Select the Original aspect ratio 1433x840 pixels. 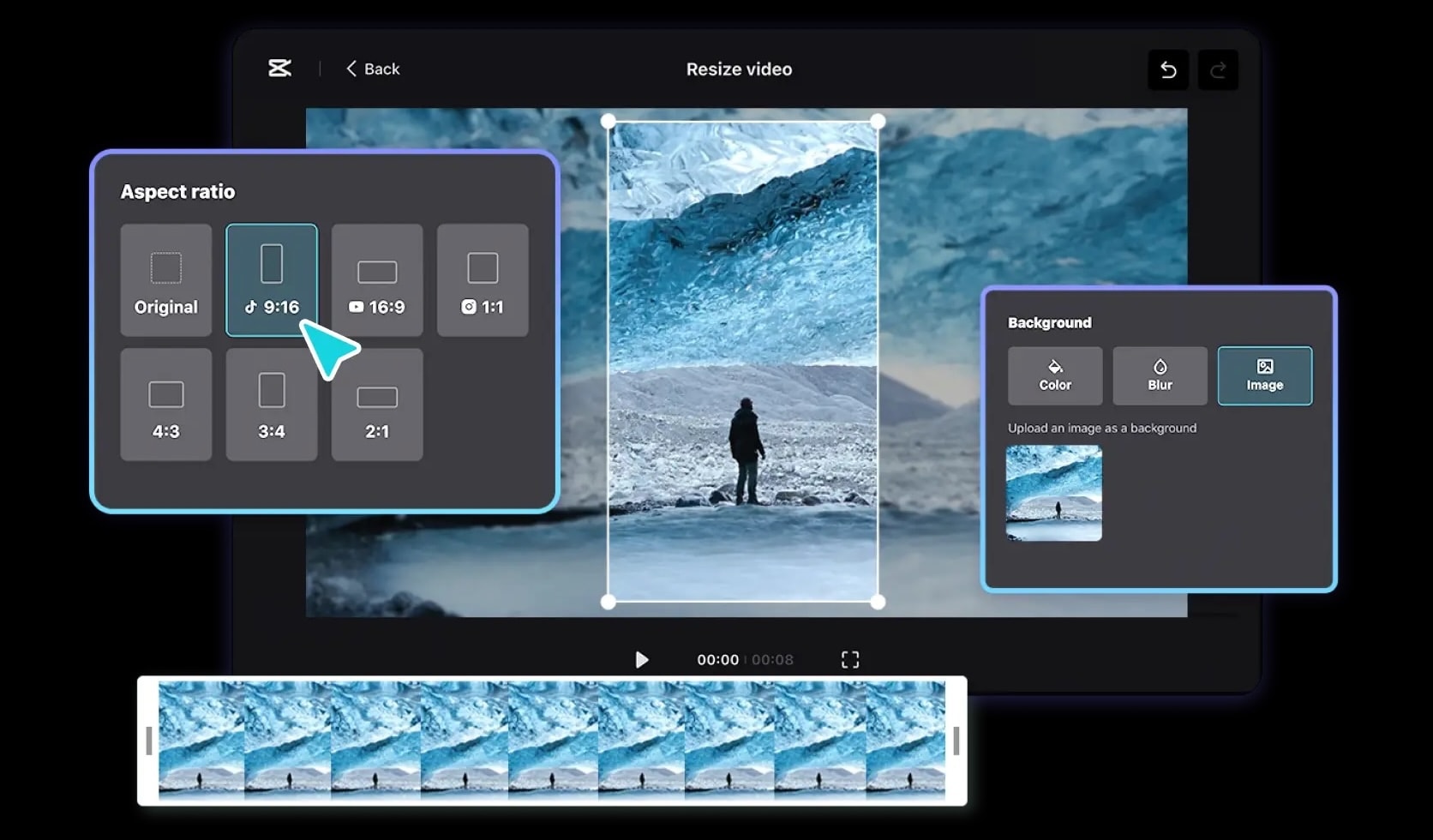pos(166,280)
